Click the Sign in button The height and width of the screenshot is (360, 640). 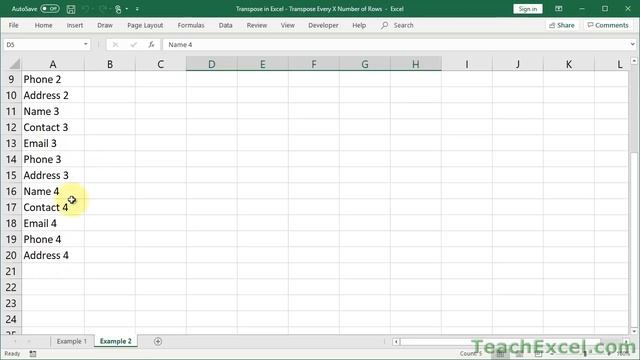pyautogui.click(x=527, y=9)
